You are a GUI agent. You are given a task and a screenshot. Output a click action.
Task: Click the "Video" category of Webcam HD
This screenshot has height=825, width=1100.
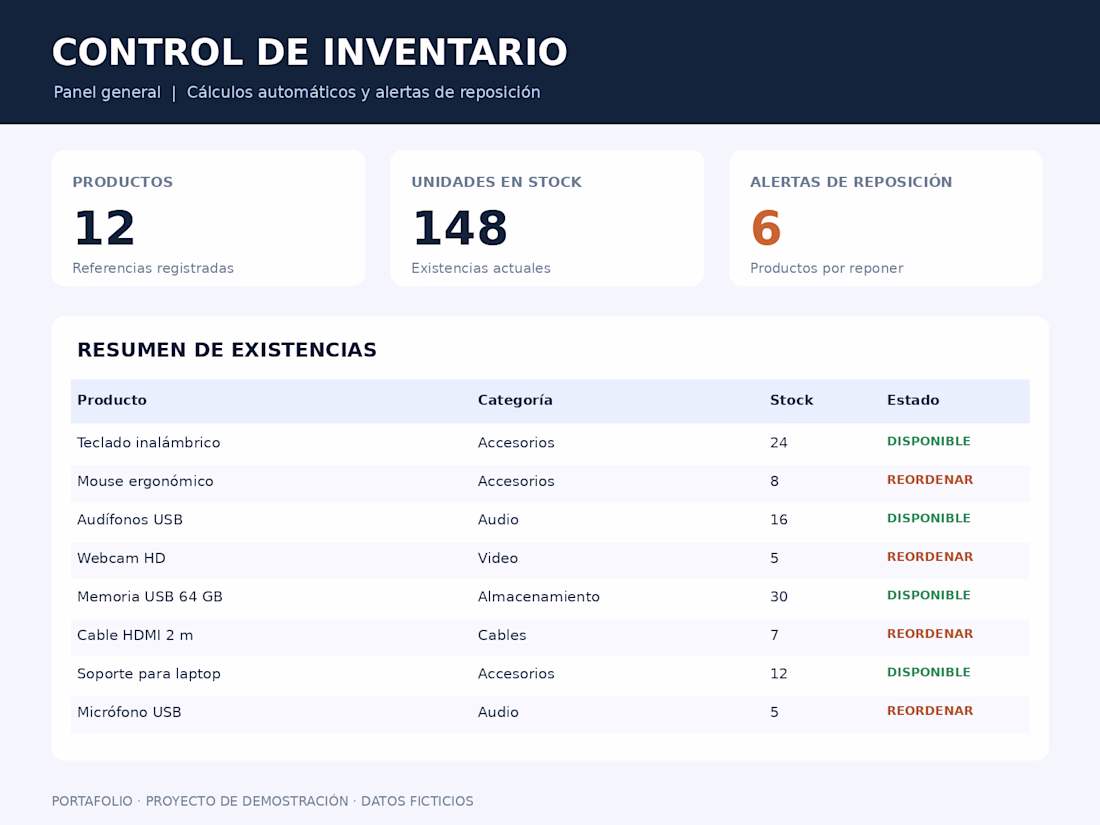pyautogui.click(x=498, y=558)
